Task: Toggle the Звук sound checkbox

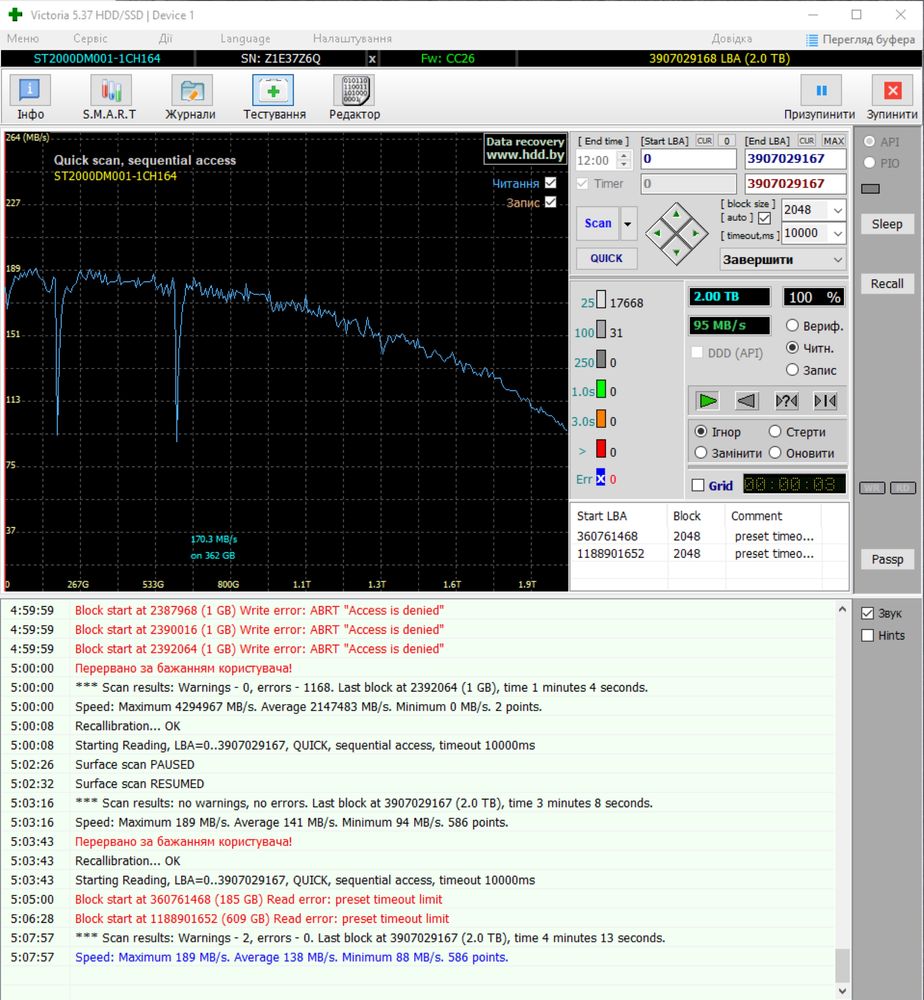Action: click(867, 614)
